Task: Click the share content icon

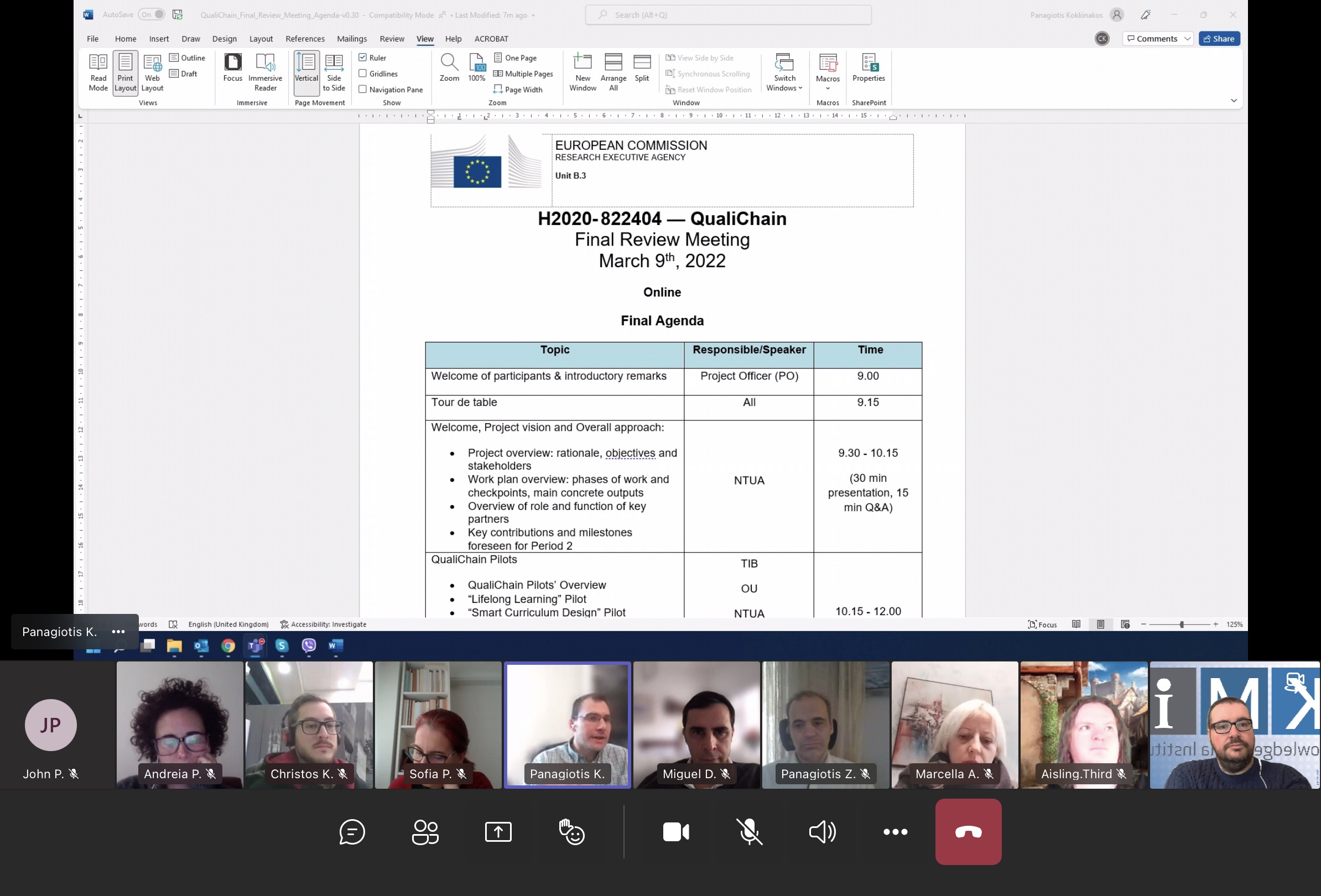Action: (x=498, y=832)
